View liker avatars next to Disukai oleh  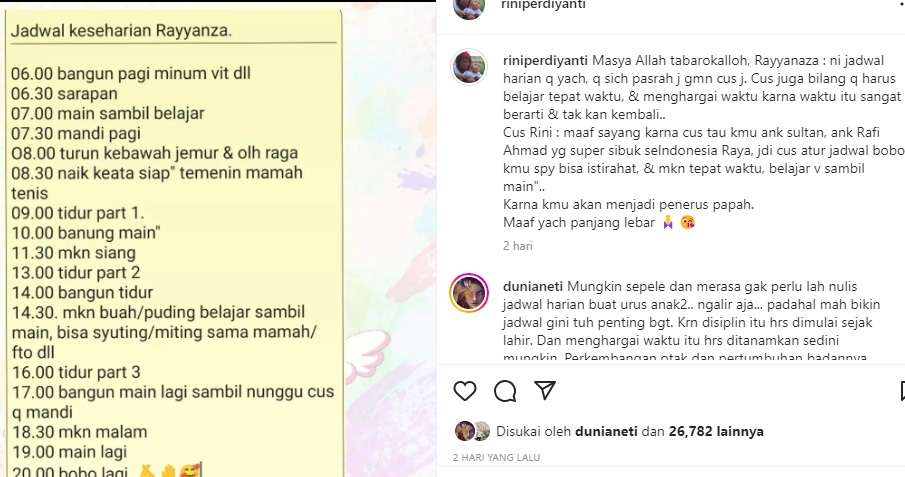pyautogui.click(x=472, y=431)
